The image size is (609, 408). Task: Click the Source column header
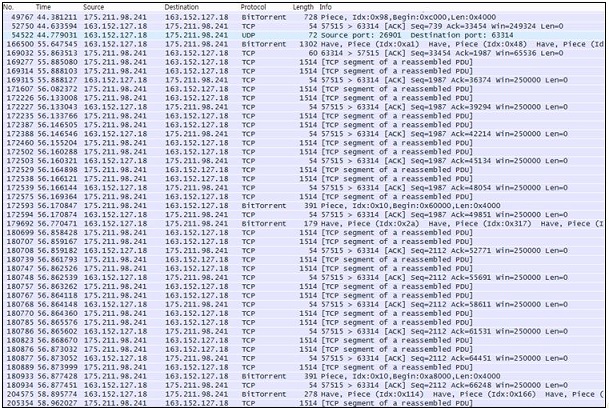pyautogui.click(x=93, y=7)
